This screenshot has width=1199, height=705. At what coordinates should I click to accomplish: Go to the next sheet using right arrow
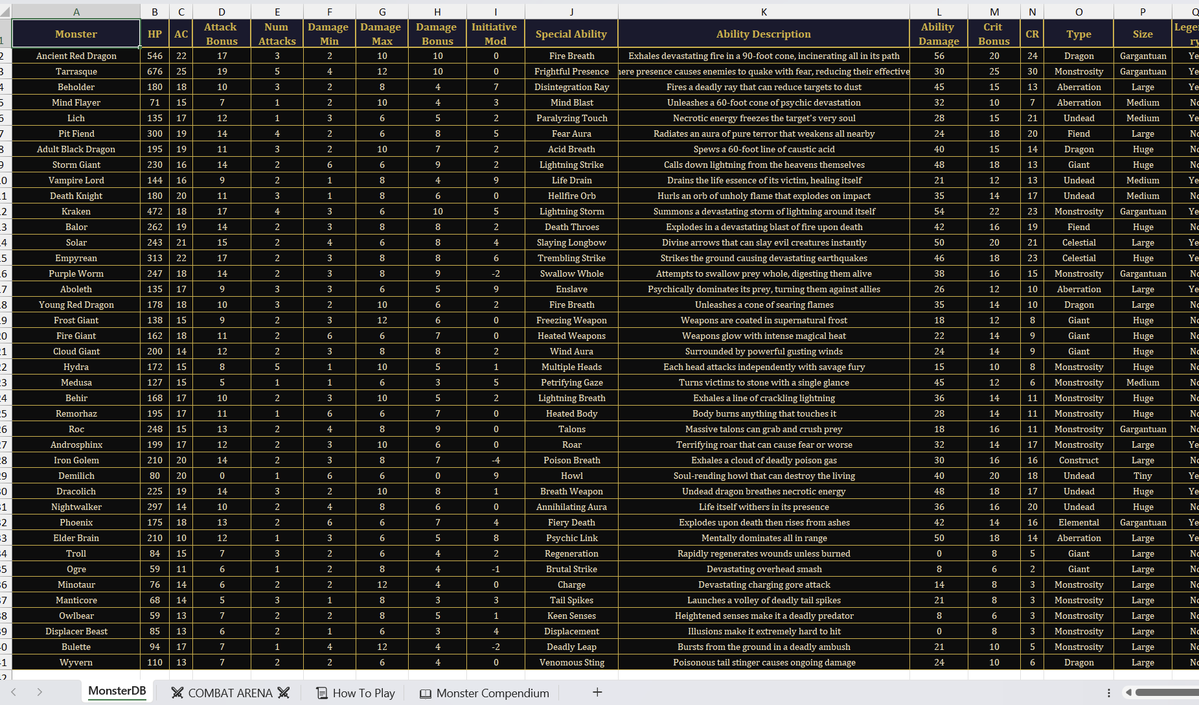(x=37, y=692)
